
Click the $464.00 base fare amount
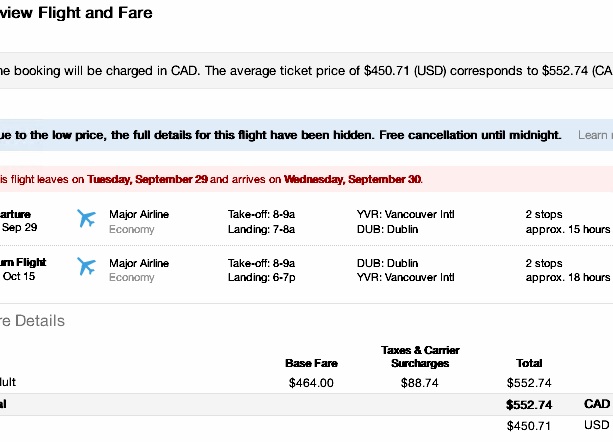[x=311, y=383]
